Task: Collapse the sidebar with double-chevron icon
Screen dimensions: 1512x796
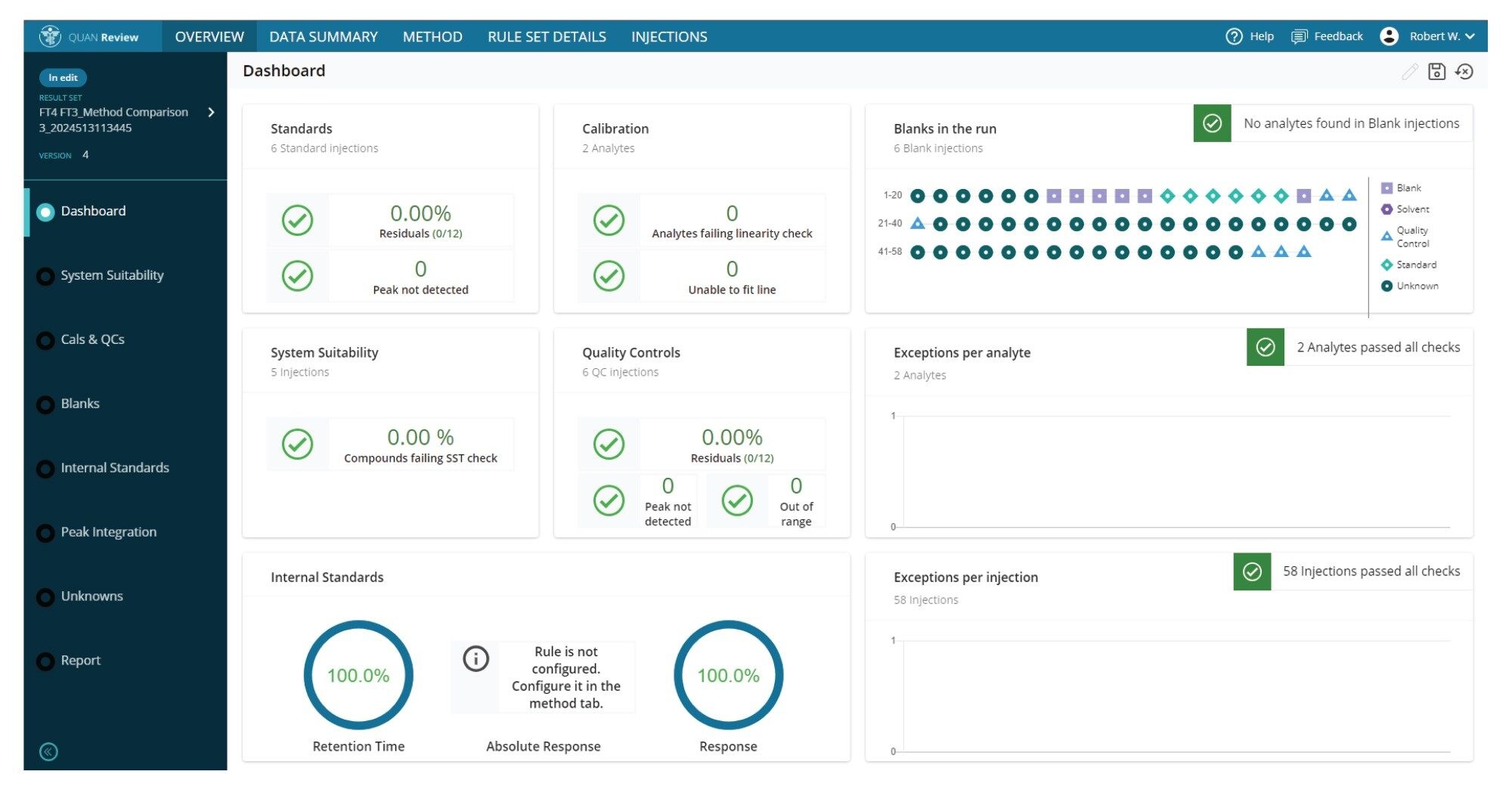Action: pyautogui.click(x=48, y=751)
